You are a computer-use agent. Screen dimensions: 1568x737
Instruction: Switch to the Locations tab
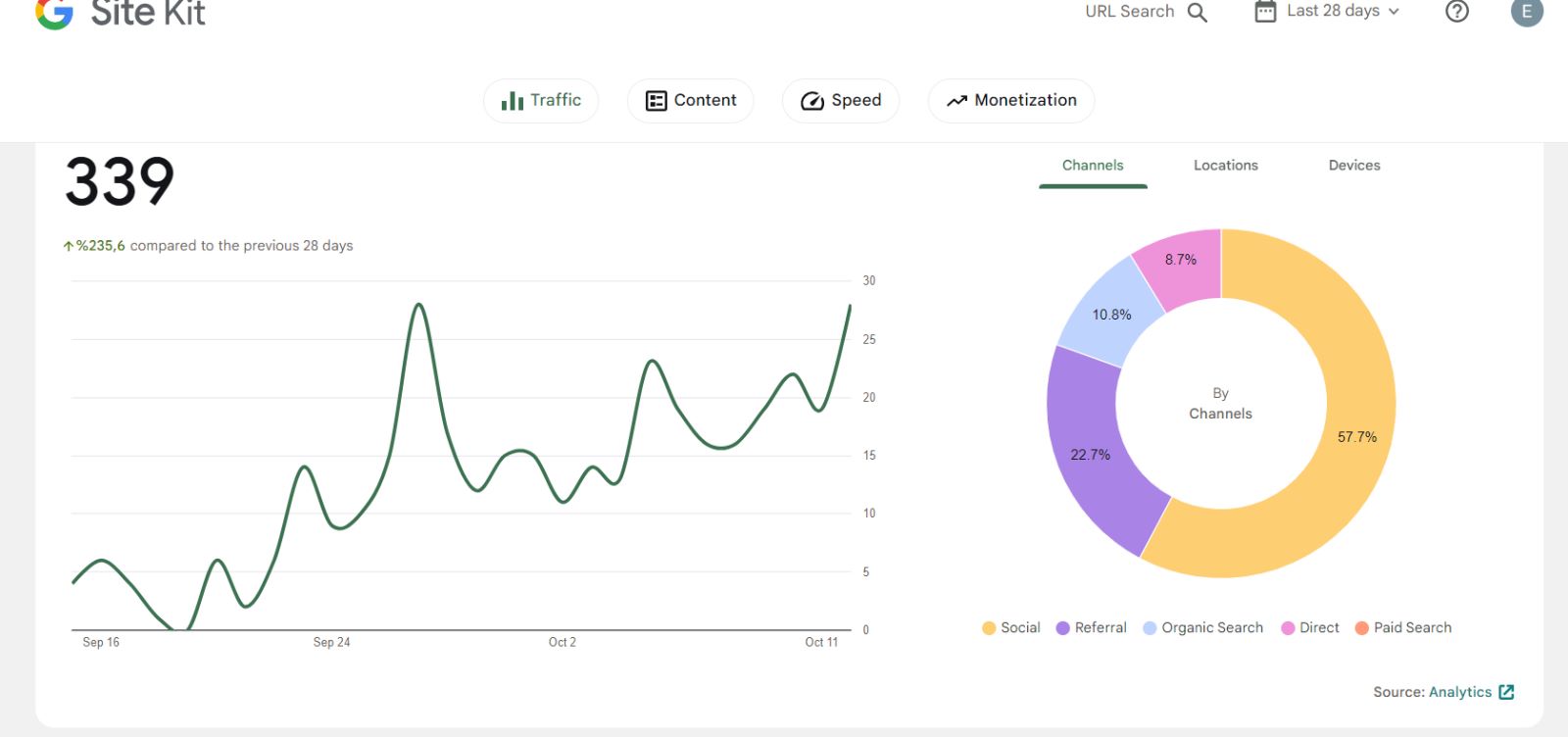[x=1225, y=166]
